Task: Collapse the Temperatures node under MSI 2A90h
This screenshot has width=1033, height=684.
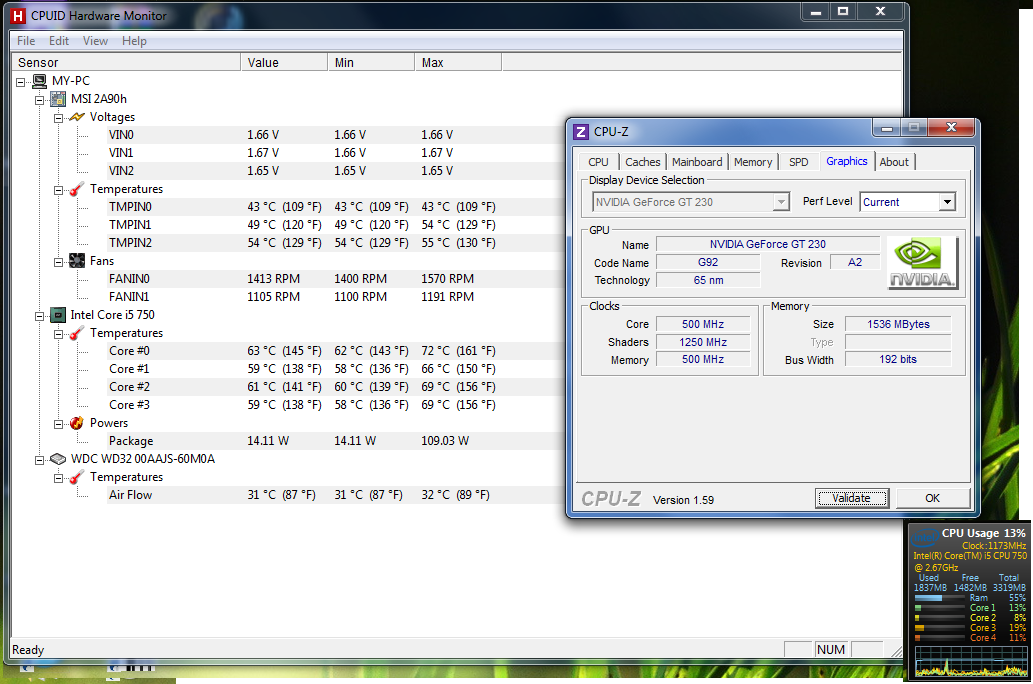Action: click(x=59, y=190)
